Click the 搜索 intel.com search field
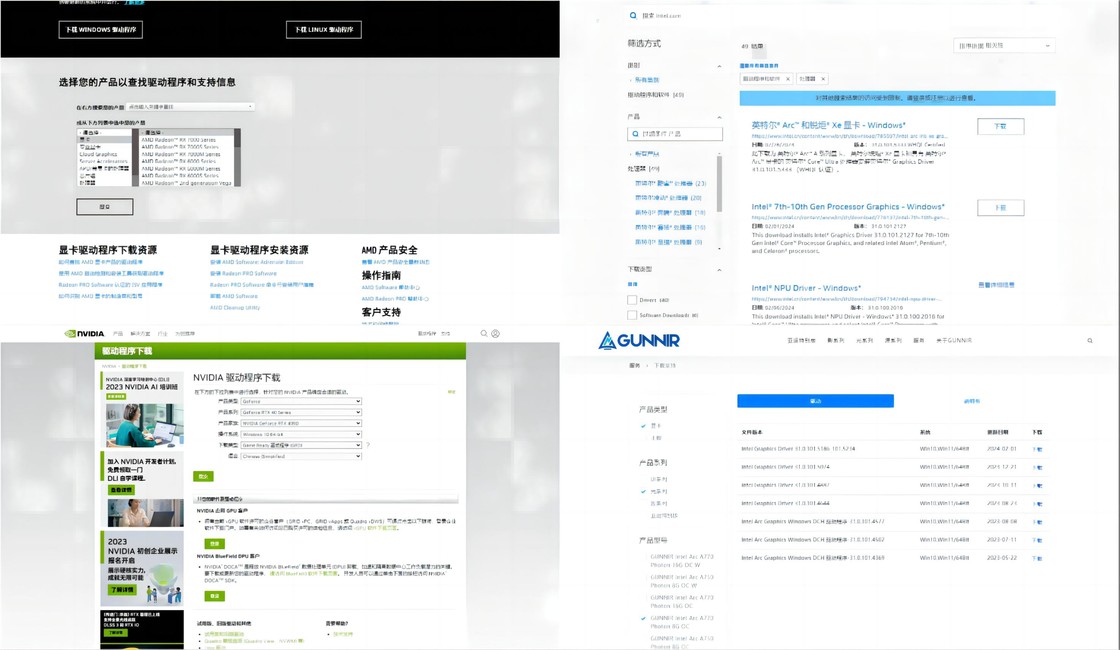This screenshot has width=1120, height=650. 661,16
